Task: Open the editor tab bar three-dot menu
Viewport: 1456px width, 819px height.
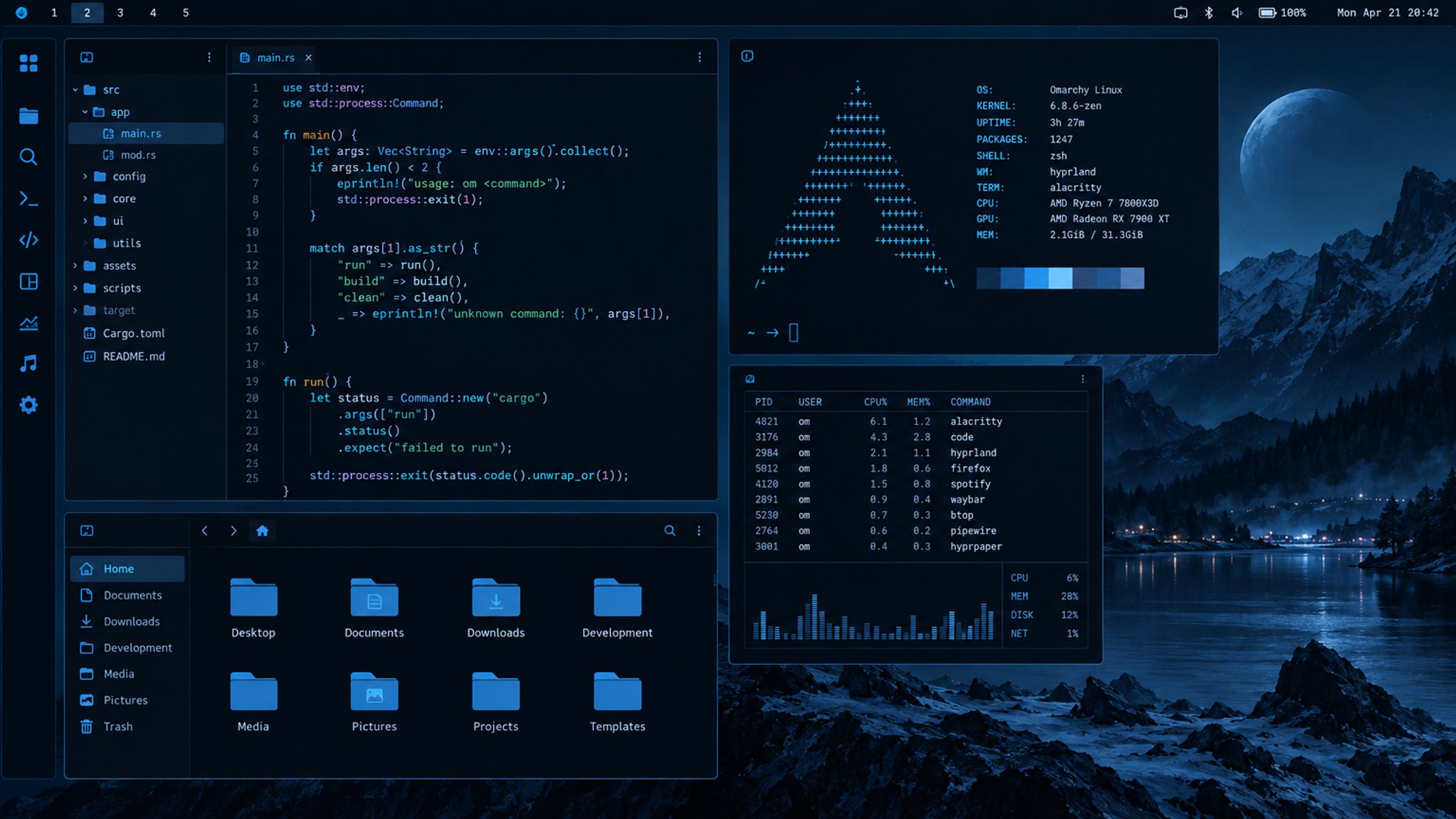Action: [700, 57]
